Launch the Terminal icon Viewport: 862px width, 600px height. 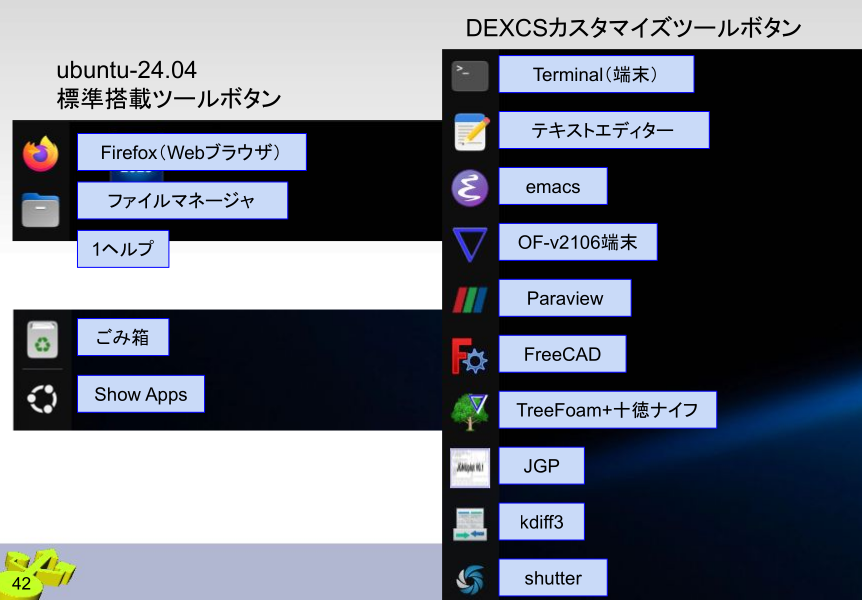coord(470,75)
